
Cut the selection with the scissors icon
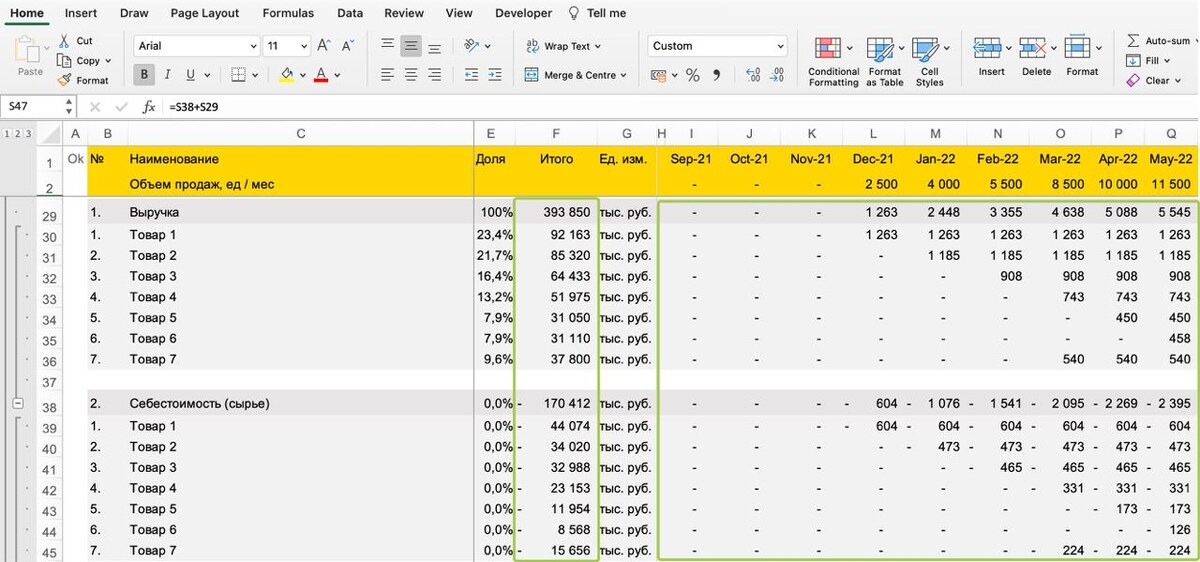[64, 41]
